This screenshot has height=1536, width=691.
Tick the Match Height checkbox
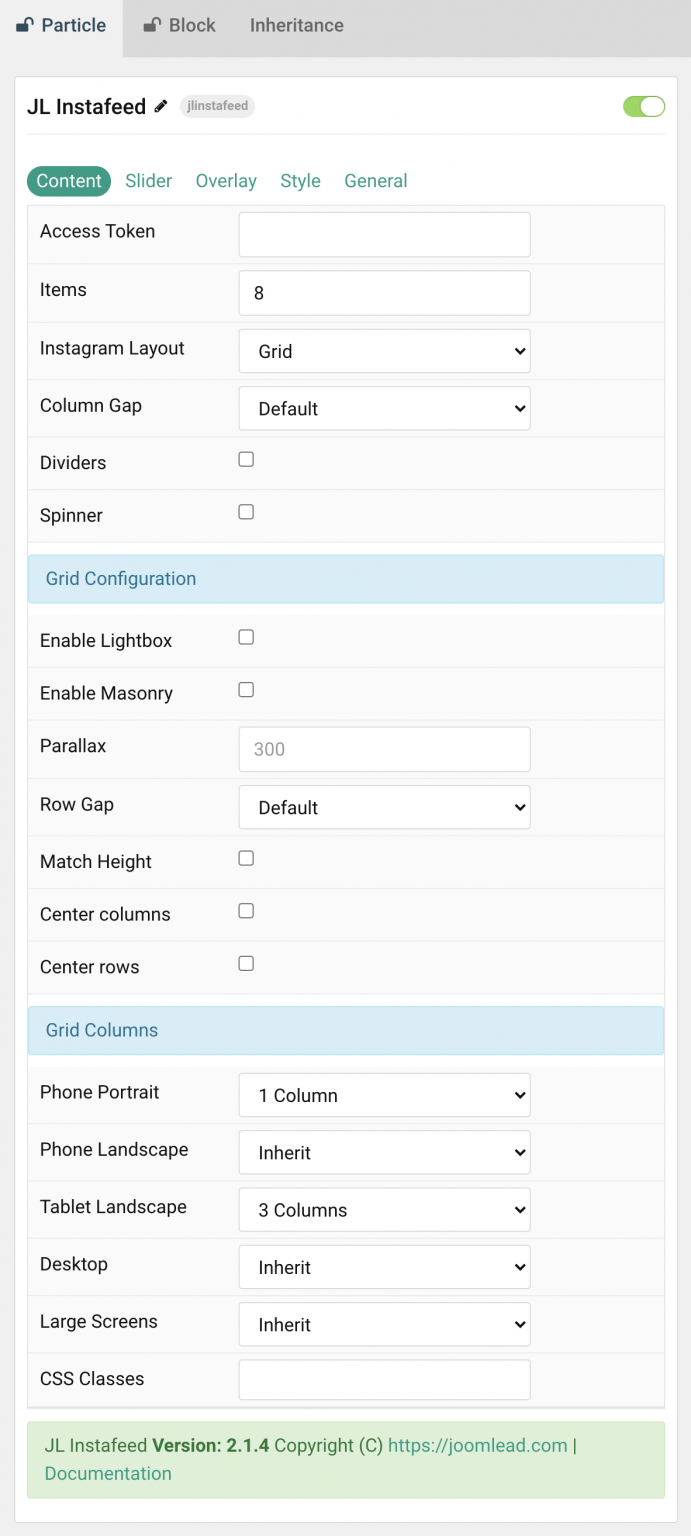click(x=246, y=858)
